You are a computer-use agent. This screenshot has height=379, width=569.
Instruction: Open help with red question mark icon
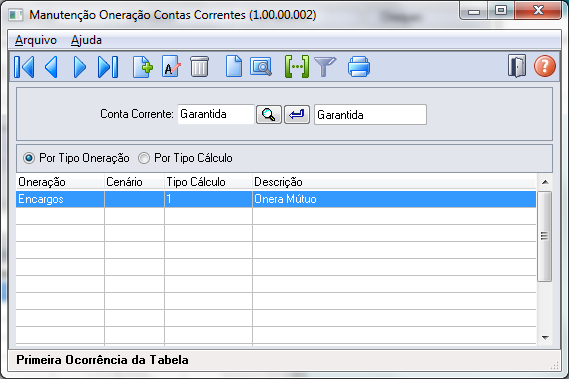click(x=544, y=66)
